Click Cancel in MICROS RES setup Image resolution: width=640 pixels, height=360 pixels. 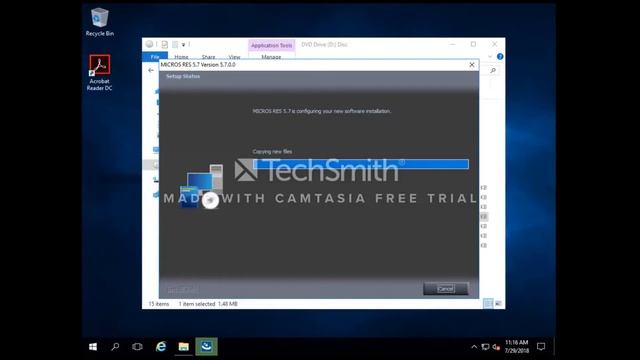pos(446,289)
